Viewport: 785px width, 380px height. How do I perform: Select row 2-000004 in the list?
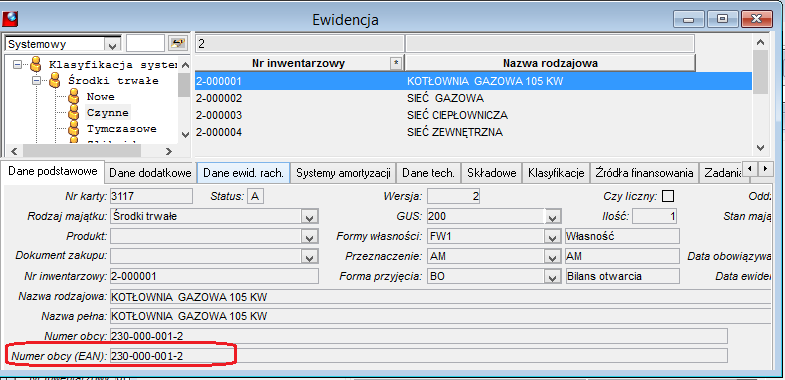coord(473,132)
